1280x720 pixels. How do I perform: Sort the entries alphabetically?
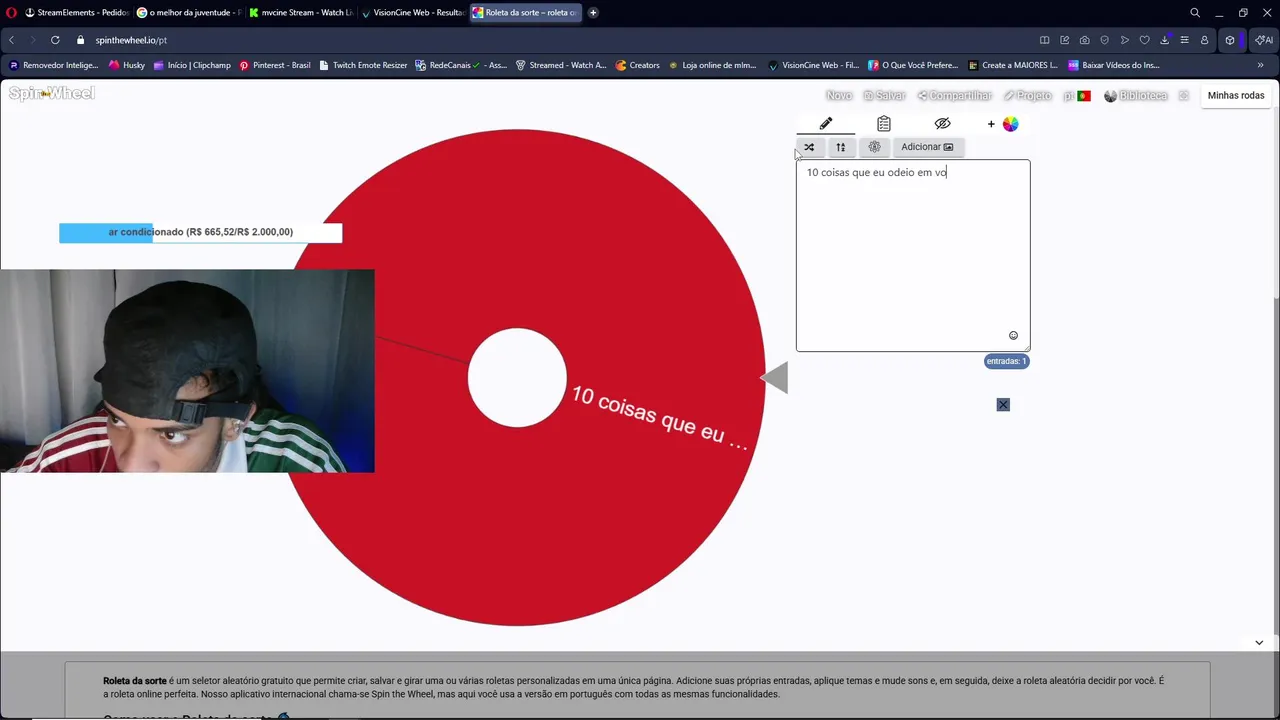pos(841,147)
